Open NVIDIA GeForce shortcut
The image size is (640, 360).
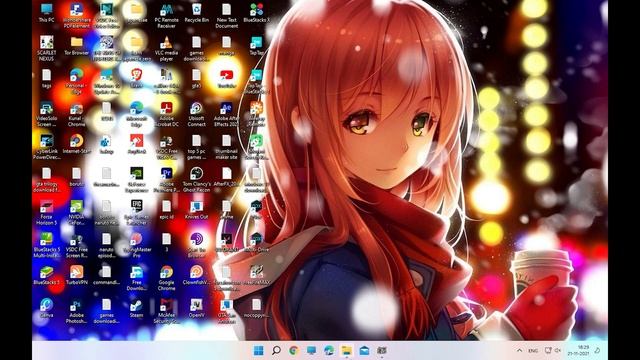[76, 213]
